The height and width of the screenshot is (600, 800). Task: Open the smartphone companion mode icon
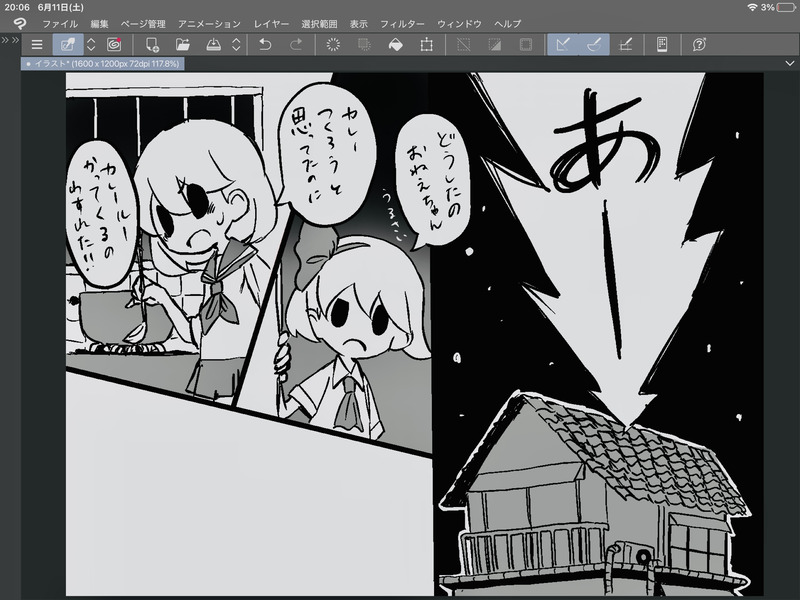(662, 44)
